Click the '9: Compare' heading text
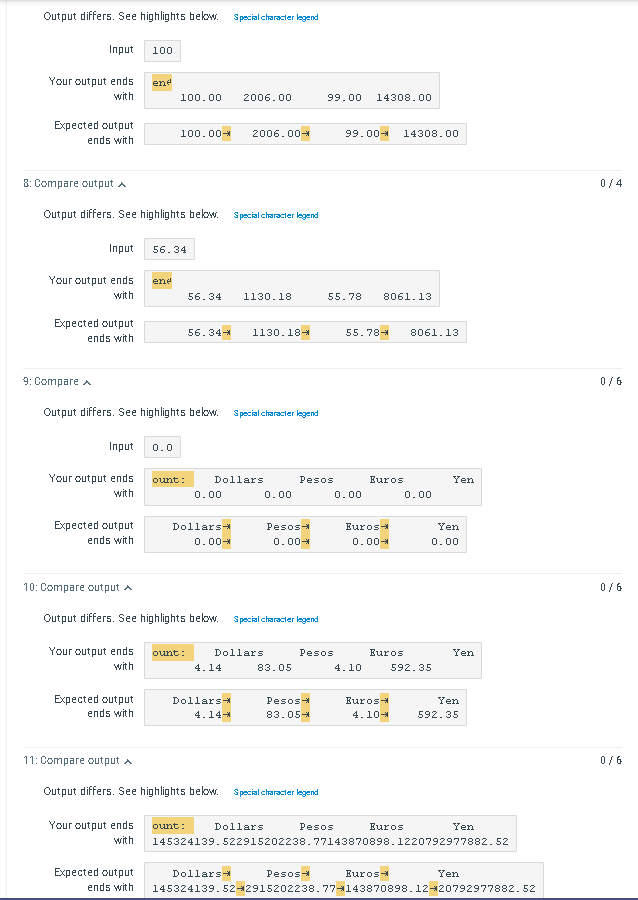638x900 pixels. pos(50,382)
